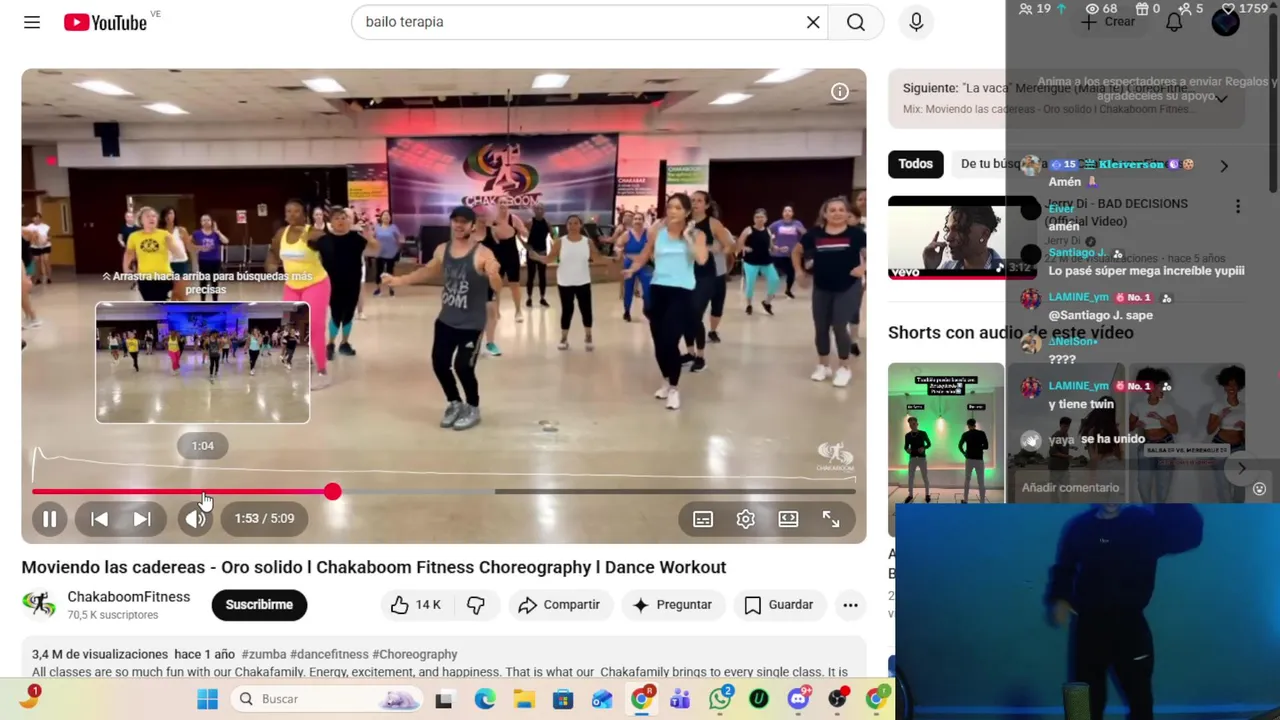Show next Shorts with the arrow
The image size is (1280, 720).
[x=1241, y=468]
